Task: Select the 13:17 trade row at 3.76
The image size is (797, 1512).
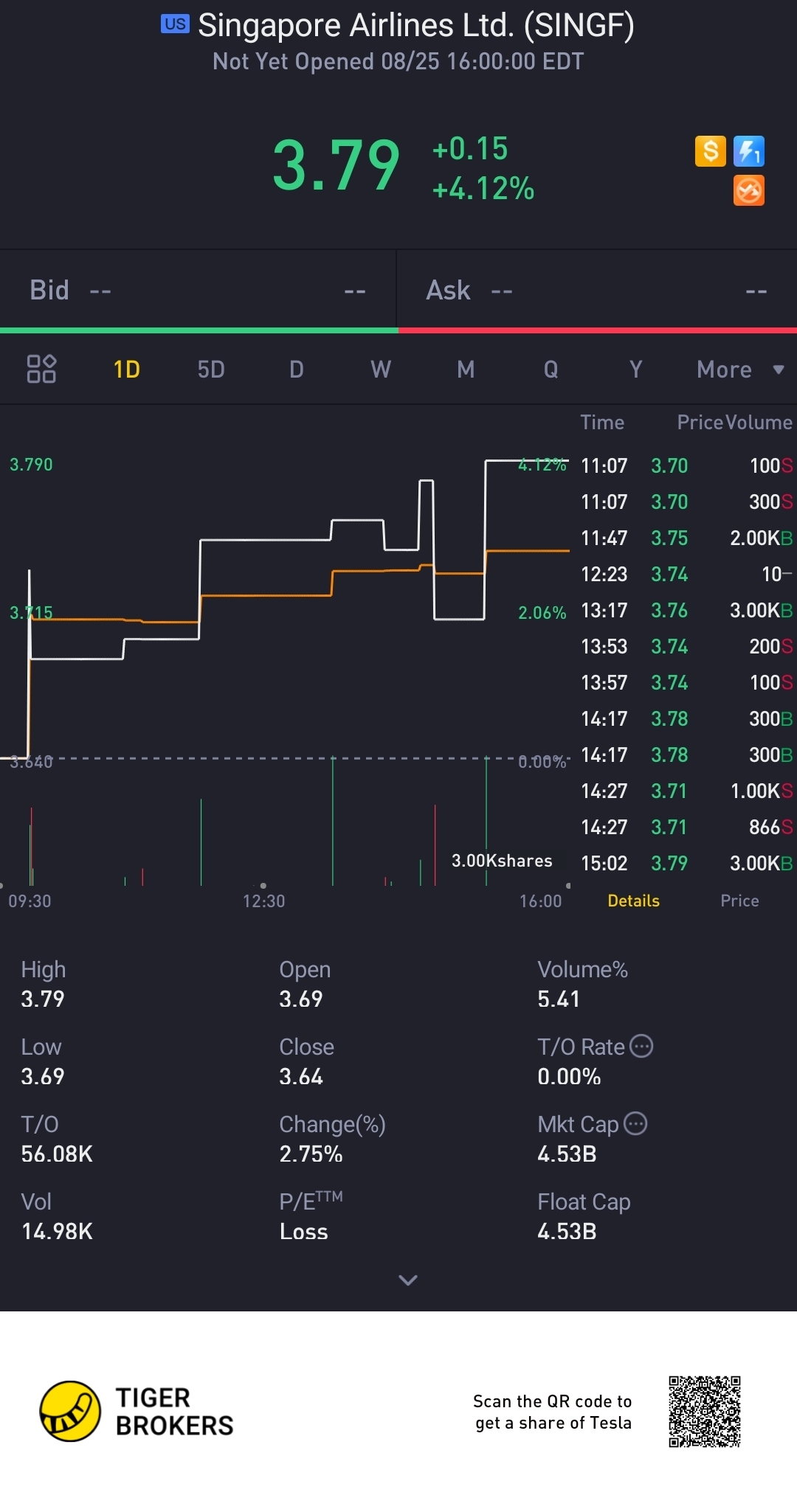Action: tap(686, 610)
